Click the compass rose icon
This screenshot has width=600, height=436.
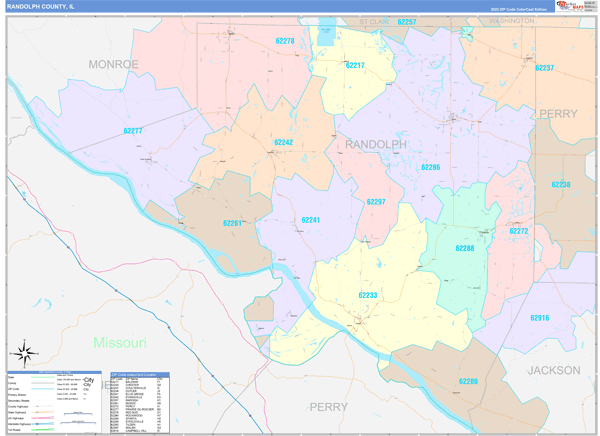[22, 354]
